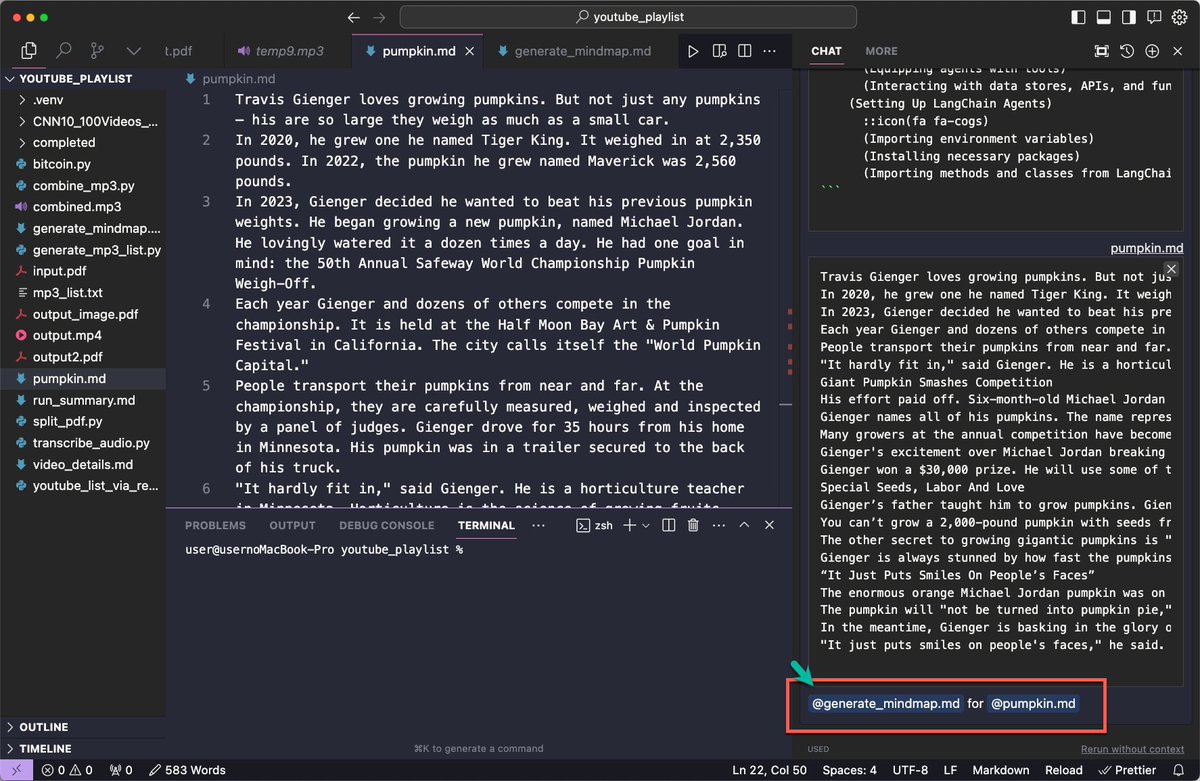
Task: Maximize panel with the up chevron
Action: pos(743,525)
